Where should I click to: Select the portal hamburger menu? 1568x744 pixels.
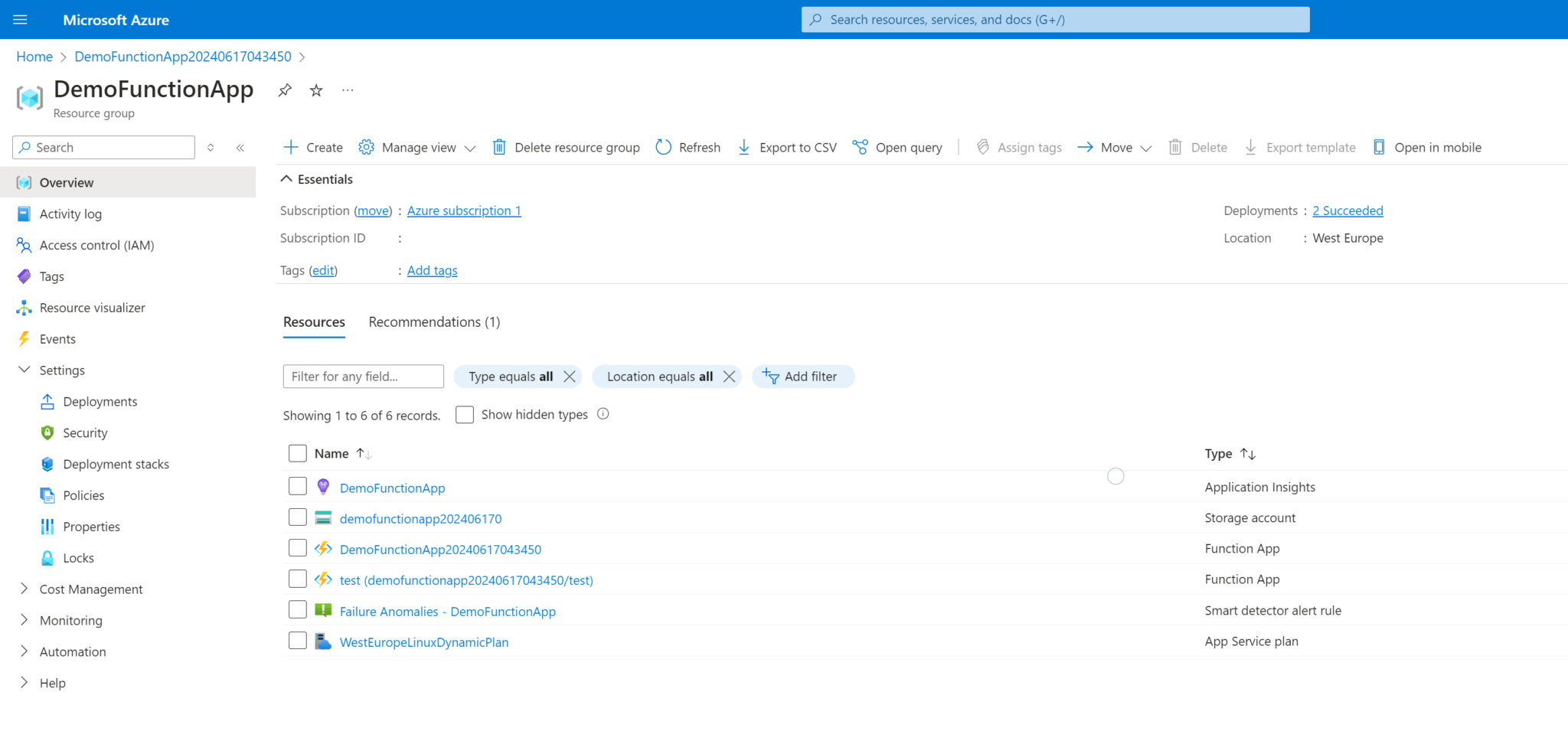coord(21,19)
